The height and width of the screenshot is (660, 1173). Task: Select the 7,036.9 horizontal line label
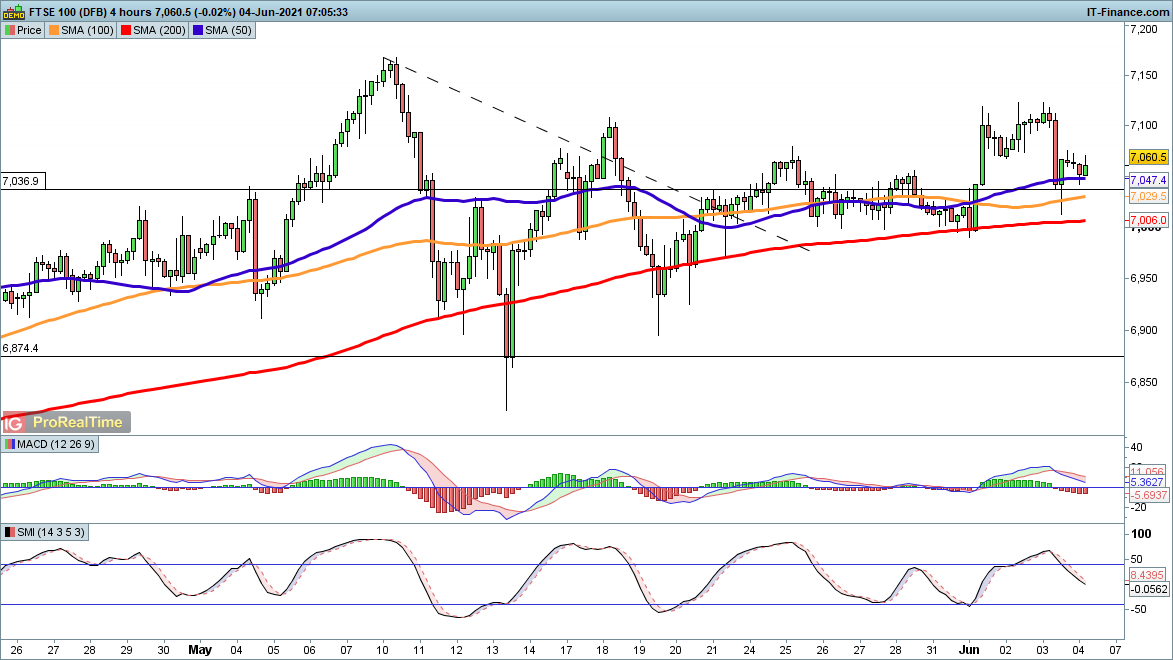coord(22,181)
